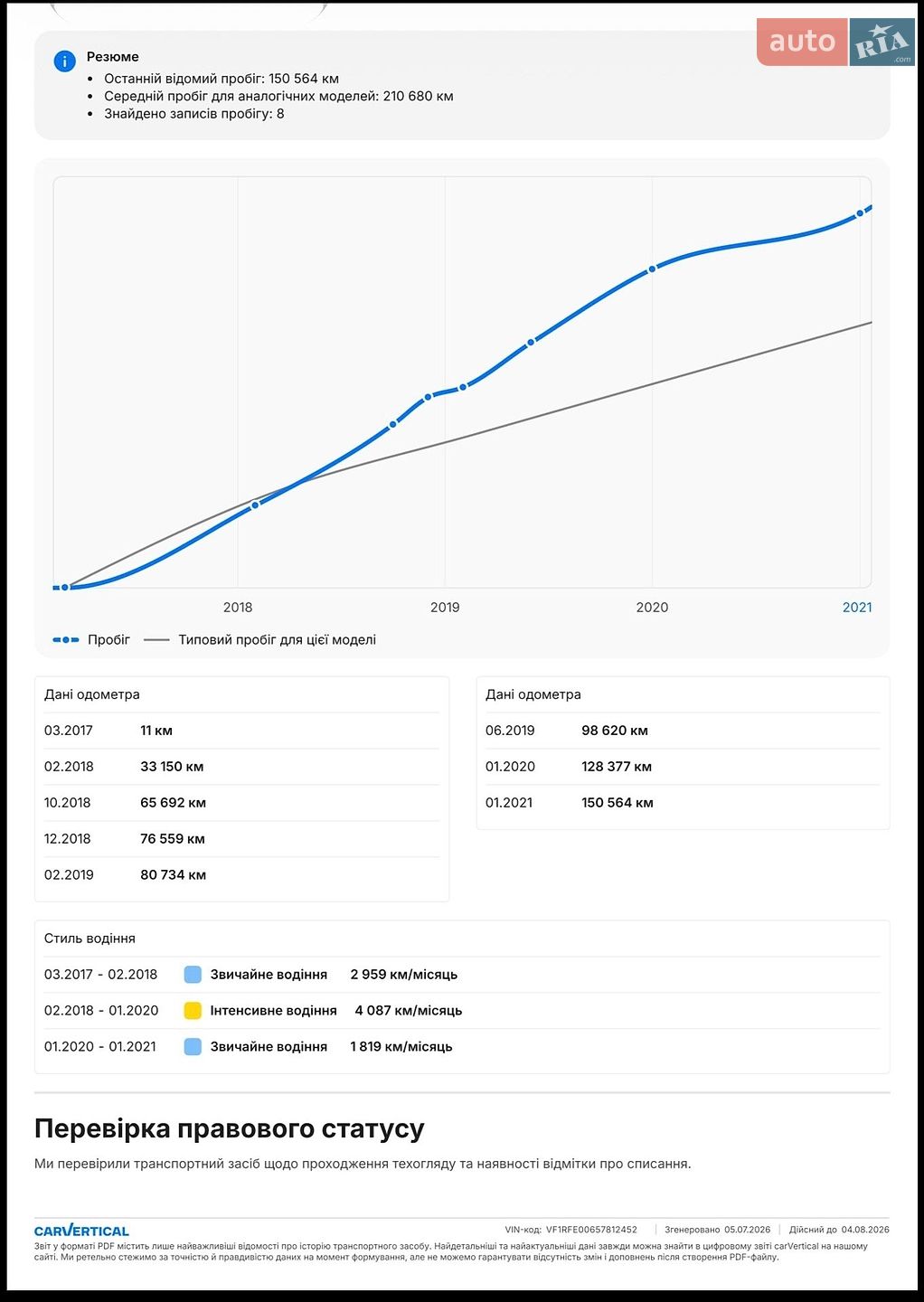Click the 150 564 км odometer table value
This screenshot has width=924, height=1302.
[x=618, y=803]
